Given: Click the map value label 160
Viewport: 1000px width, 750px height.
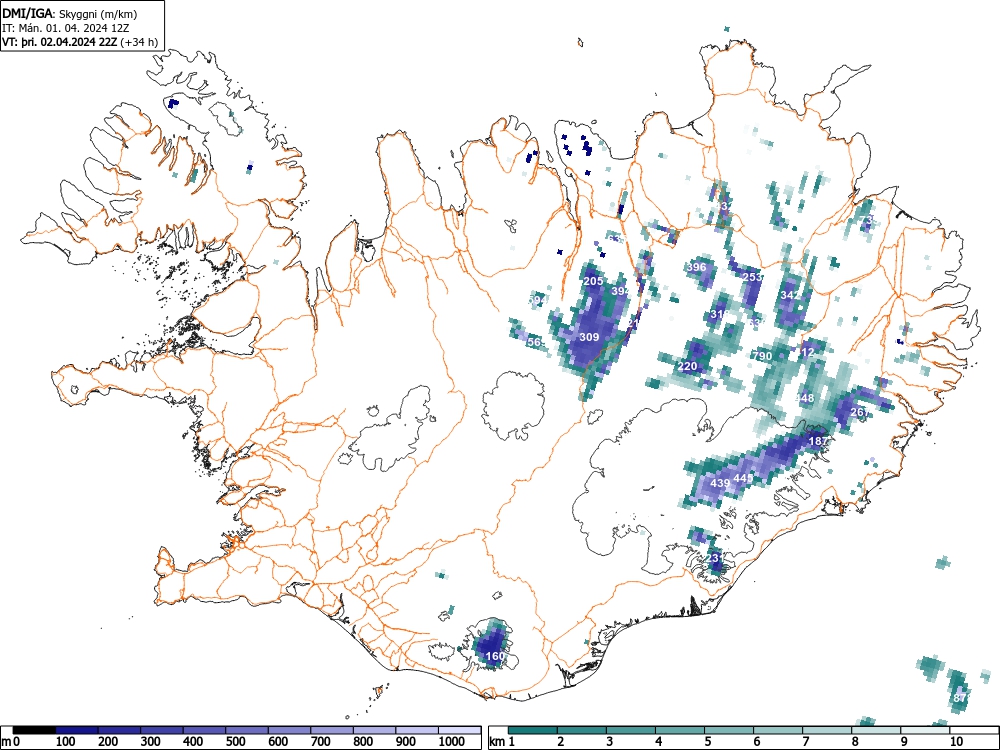Looking at the screenshot, I should click(495, 656).
